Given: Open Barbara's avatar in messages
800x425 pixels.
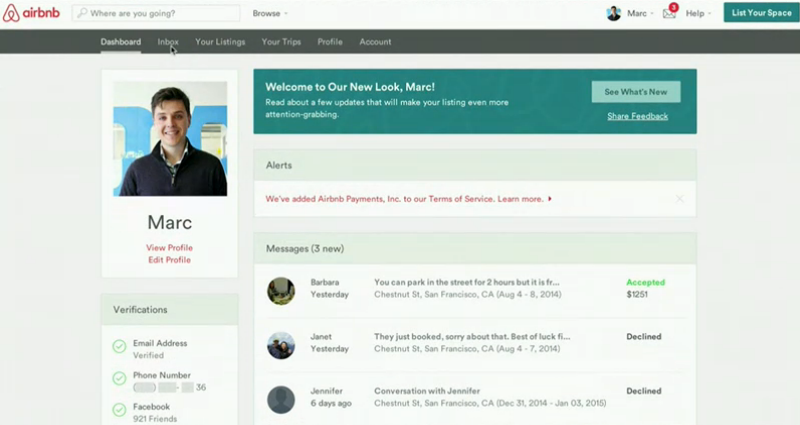Looking at the screenshot, I should pos(281,290).
